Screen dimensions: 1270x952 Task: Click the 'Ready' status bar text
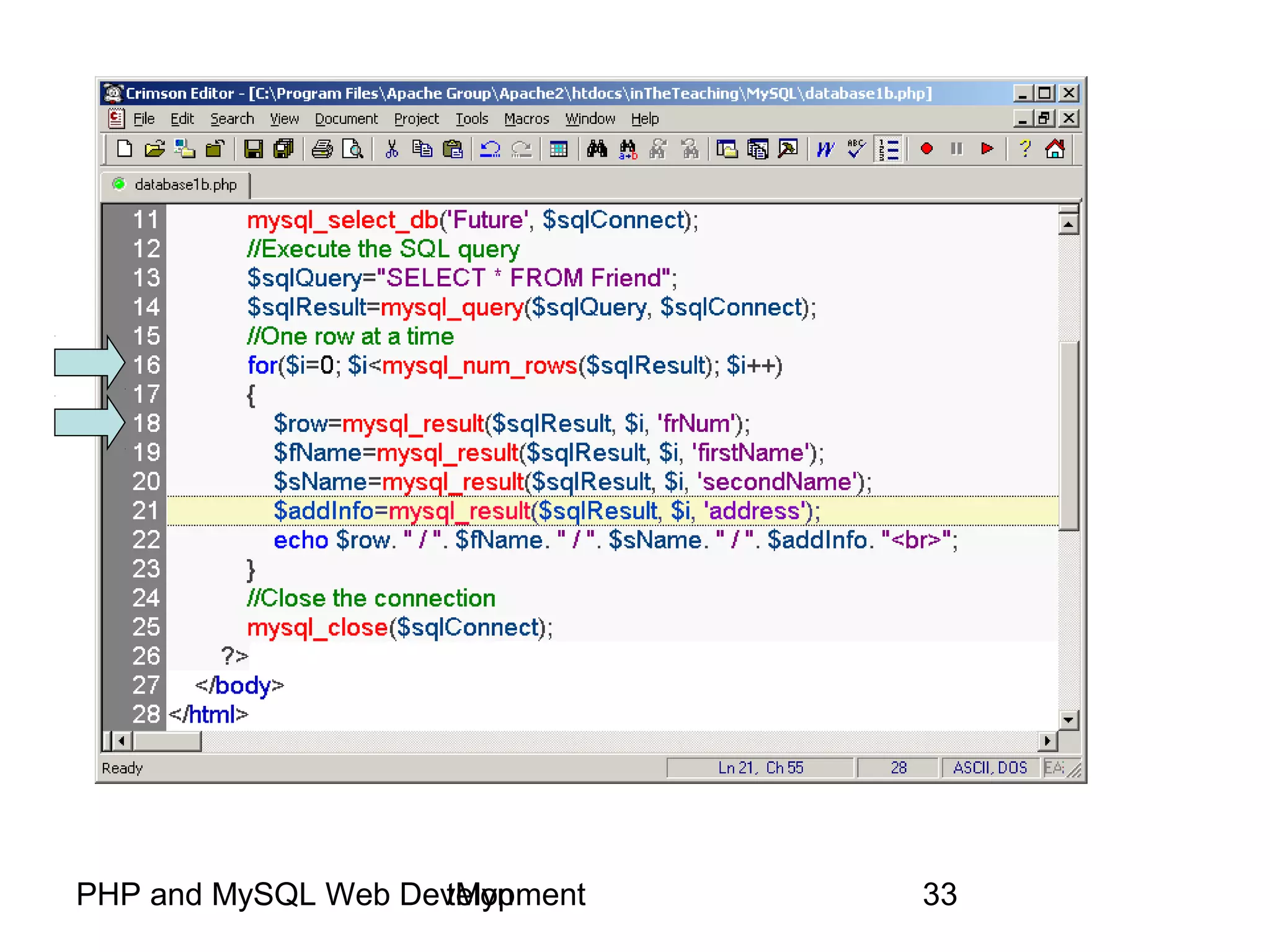[x=122, y=769]
